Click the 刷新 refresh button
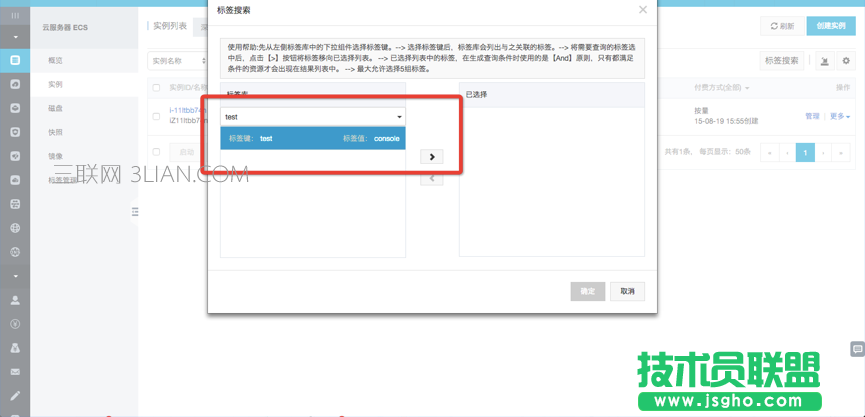865x417 pixels. click(782, 26)
